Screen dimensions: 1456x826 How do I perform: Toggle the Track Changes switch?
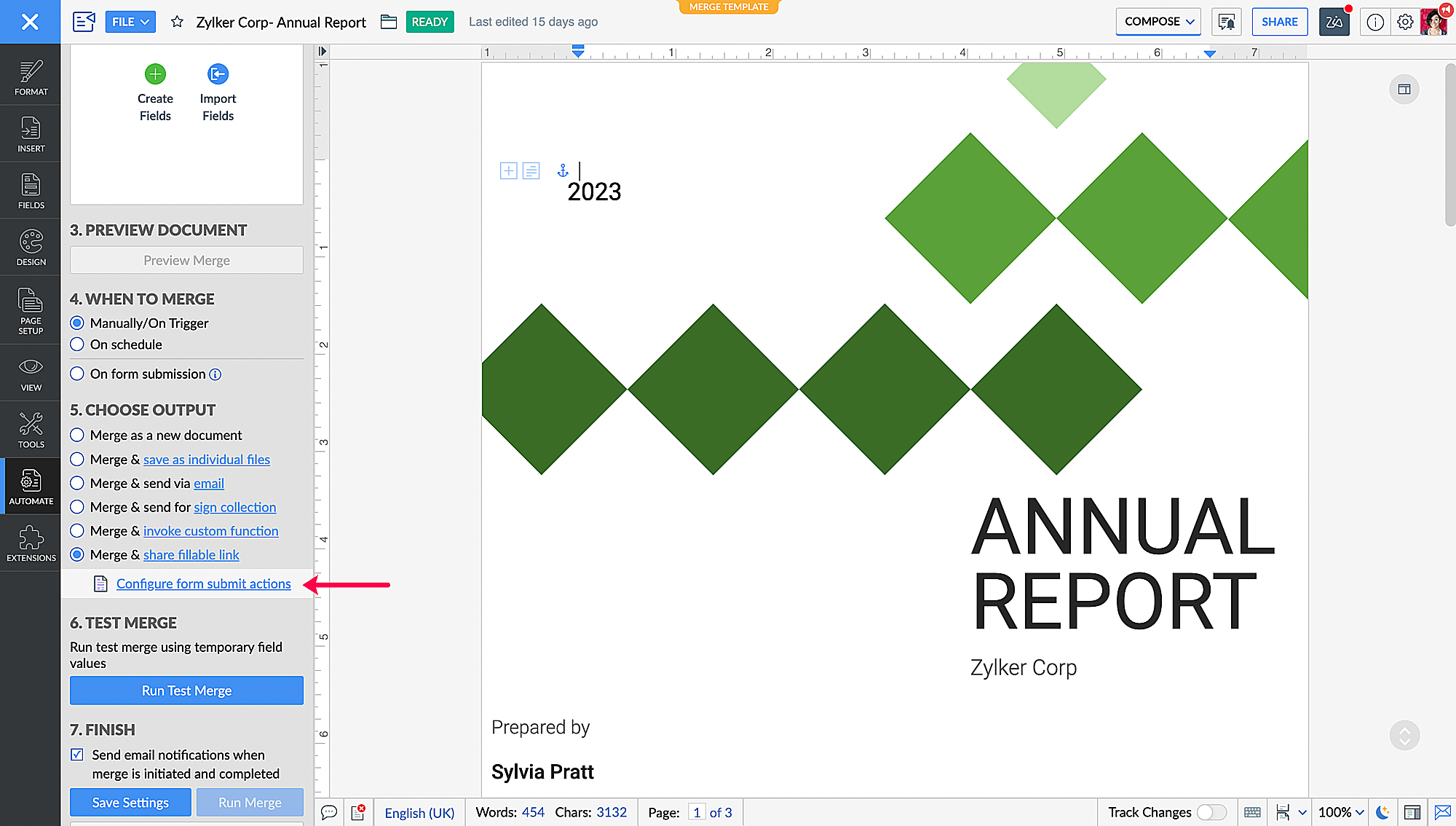1211,812
